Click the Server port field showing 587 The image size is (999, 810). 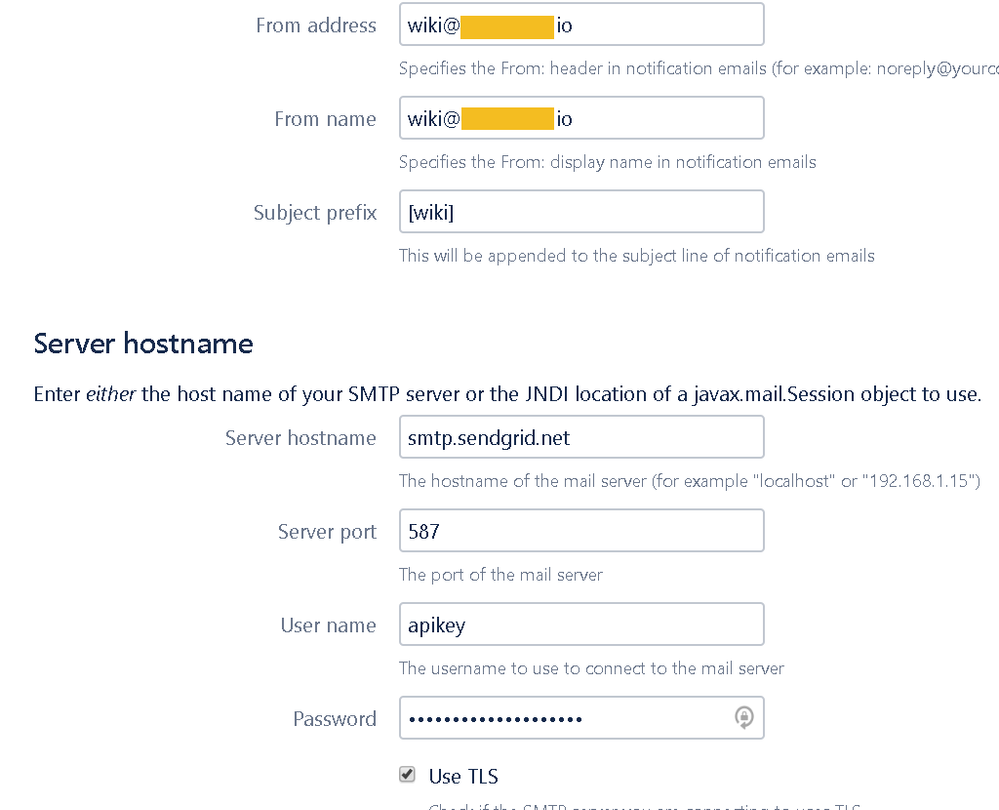point(582,531)
